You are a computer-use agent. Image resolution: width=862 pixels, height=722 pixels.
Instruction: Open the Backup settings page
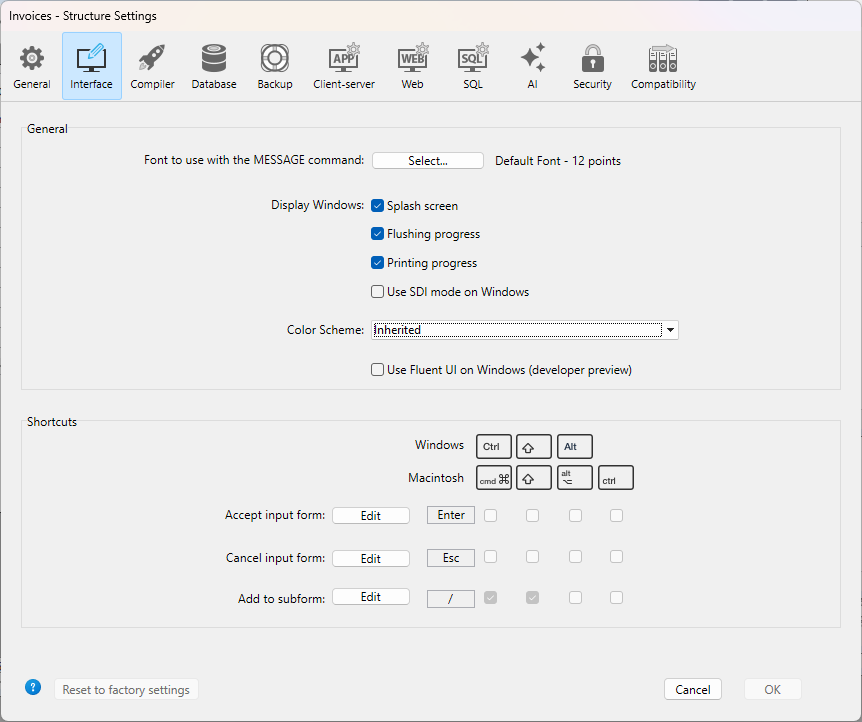coord(274,66)
